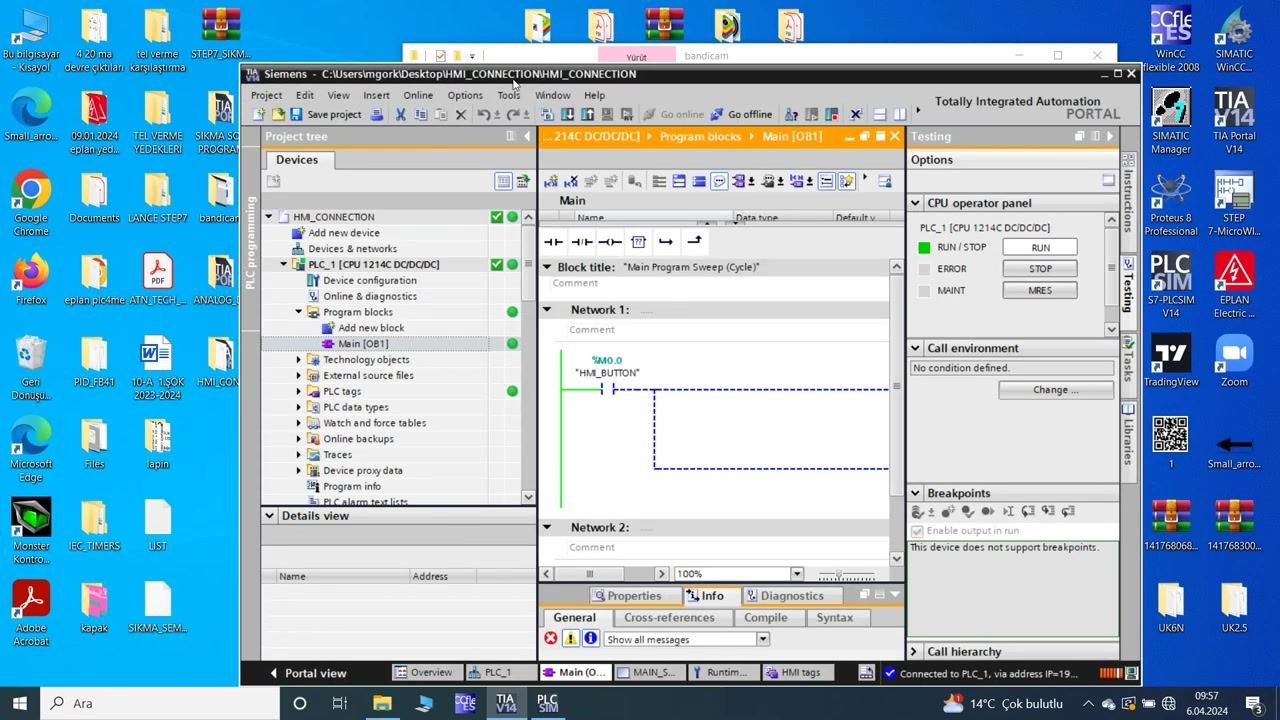Screen dimensions: 1280x720
Task: Expand the Watch and force tables folder
Action: pos(298,423)
